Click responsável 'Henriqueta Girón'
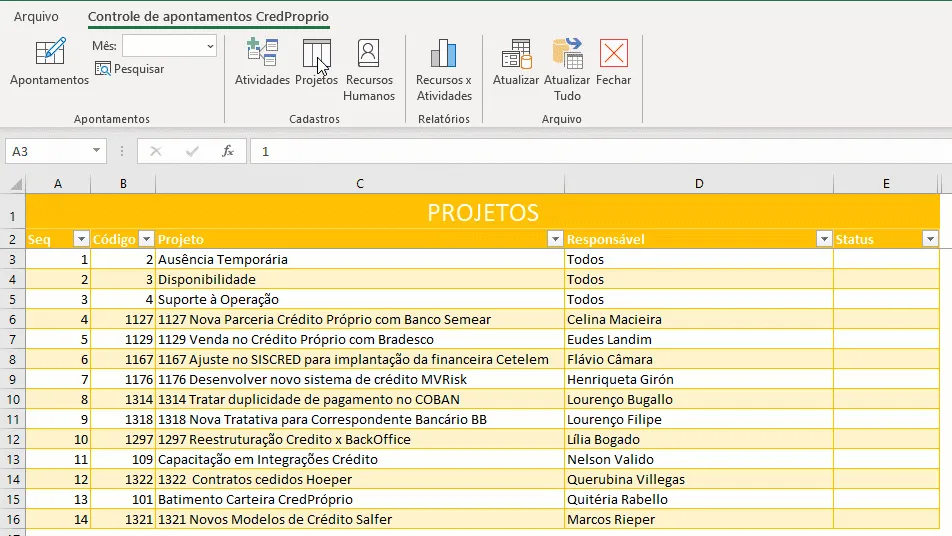The image size is (952, 536). [699, 380]
